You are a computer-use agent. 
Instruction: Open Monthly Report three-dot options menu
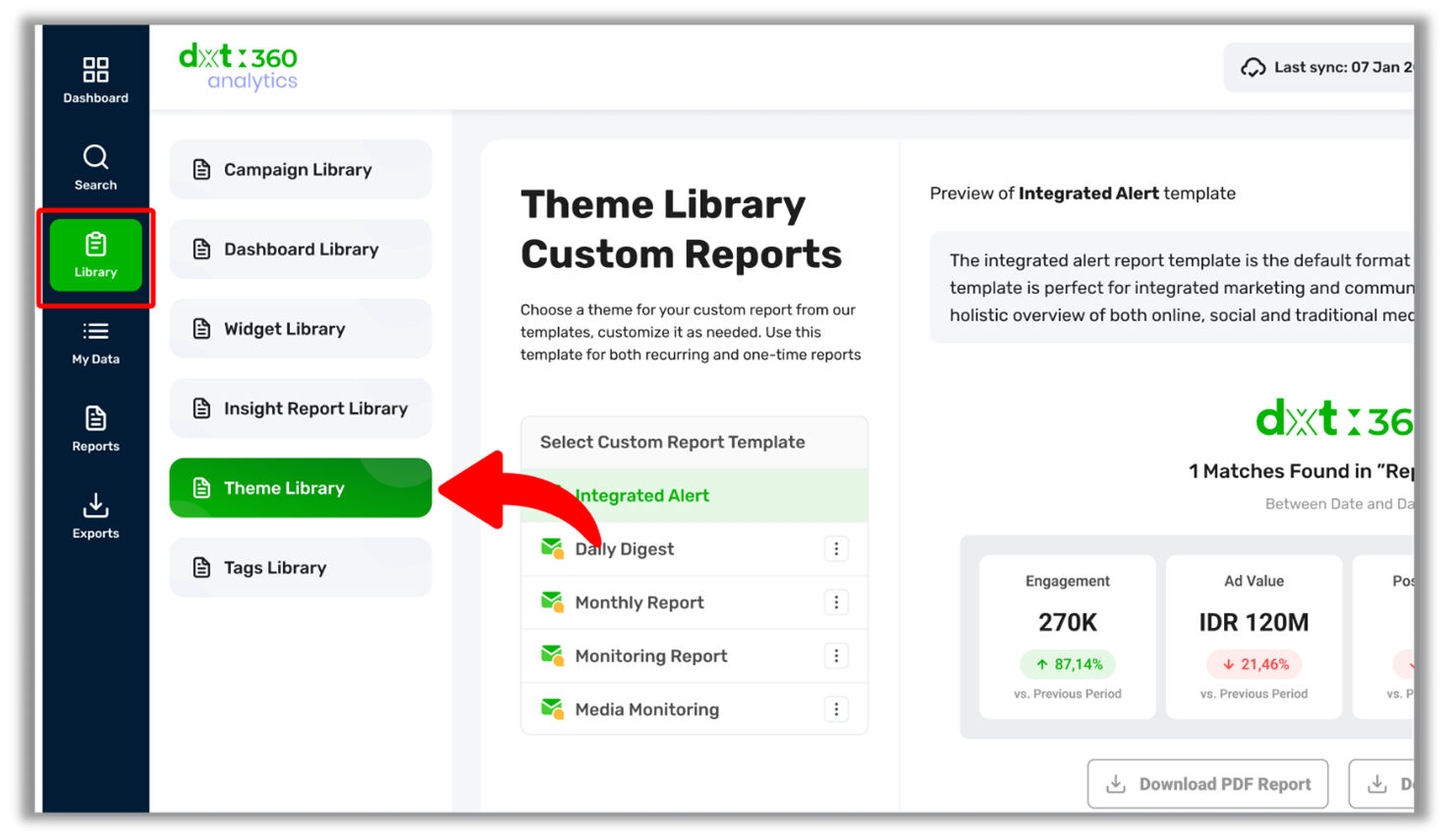(x=836, y=602)
